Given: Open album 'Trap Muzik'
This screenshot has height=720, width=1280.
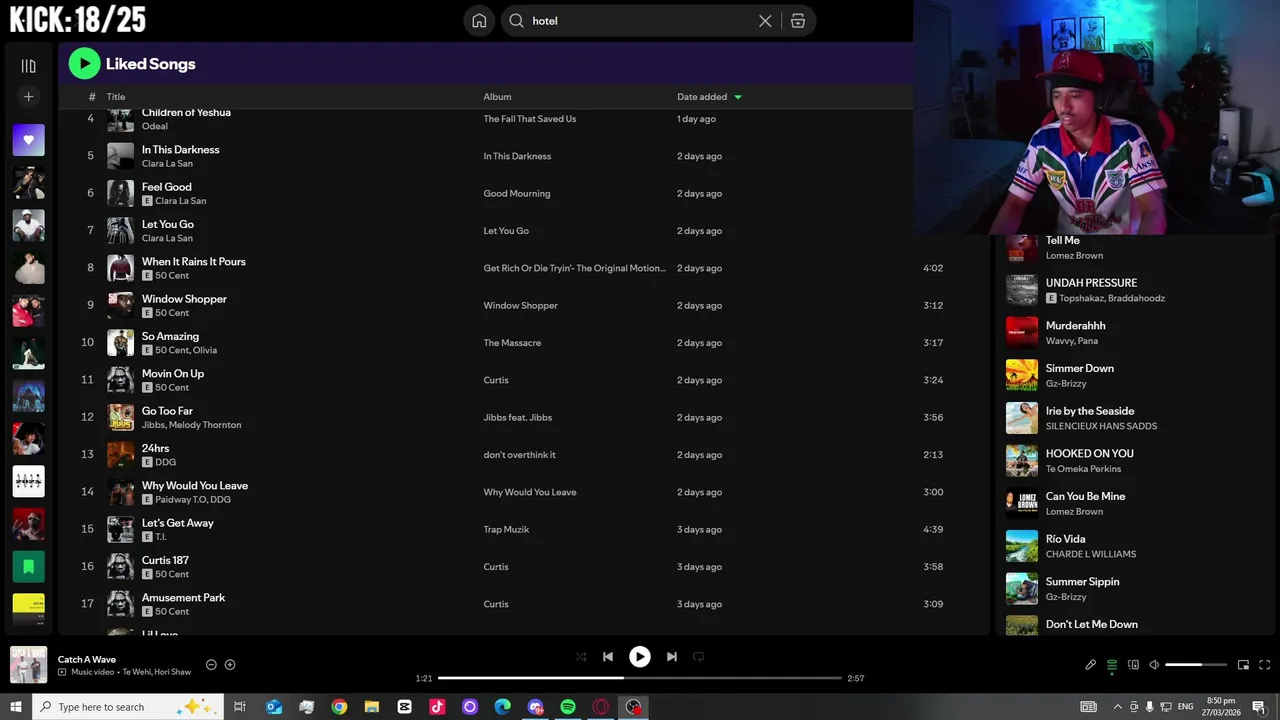Looking at the screenshot, I should [x=506, y=530].
